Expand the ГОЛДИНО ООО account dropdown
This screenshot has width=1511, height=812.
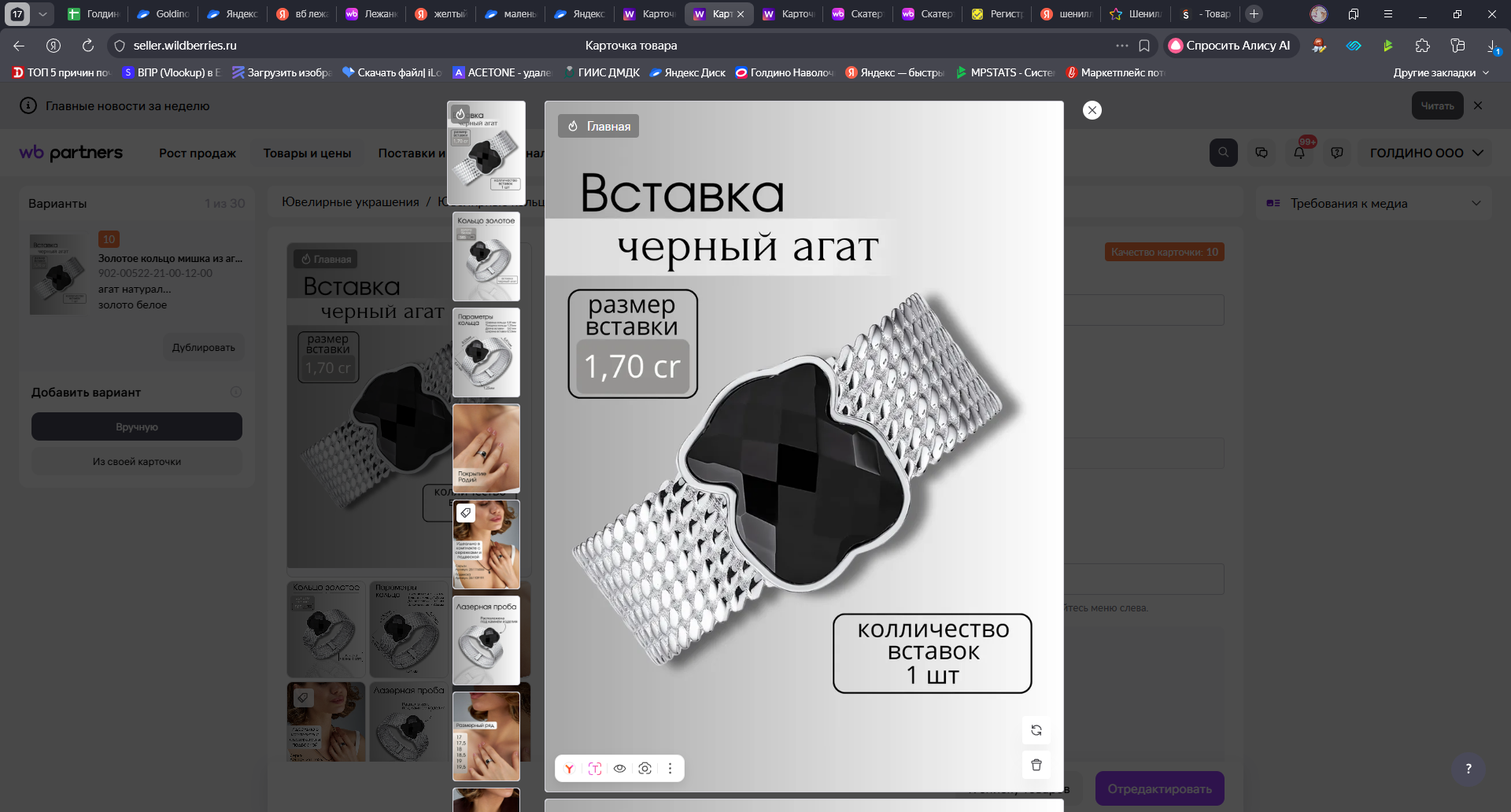1425,153
